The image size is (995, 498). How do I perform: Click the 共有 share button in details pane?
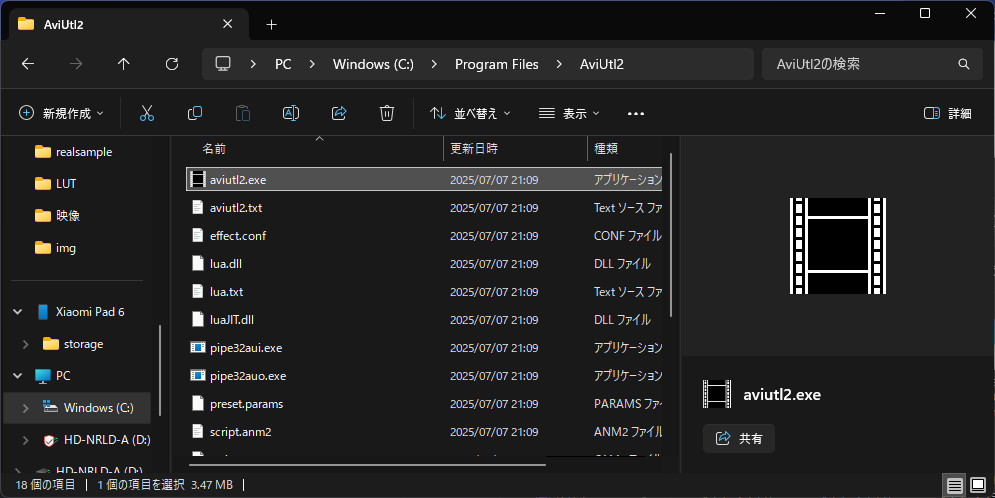739,438
